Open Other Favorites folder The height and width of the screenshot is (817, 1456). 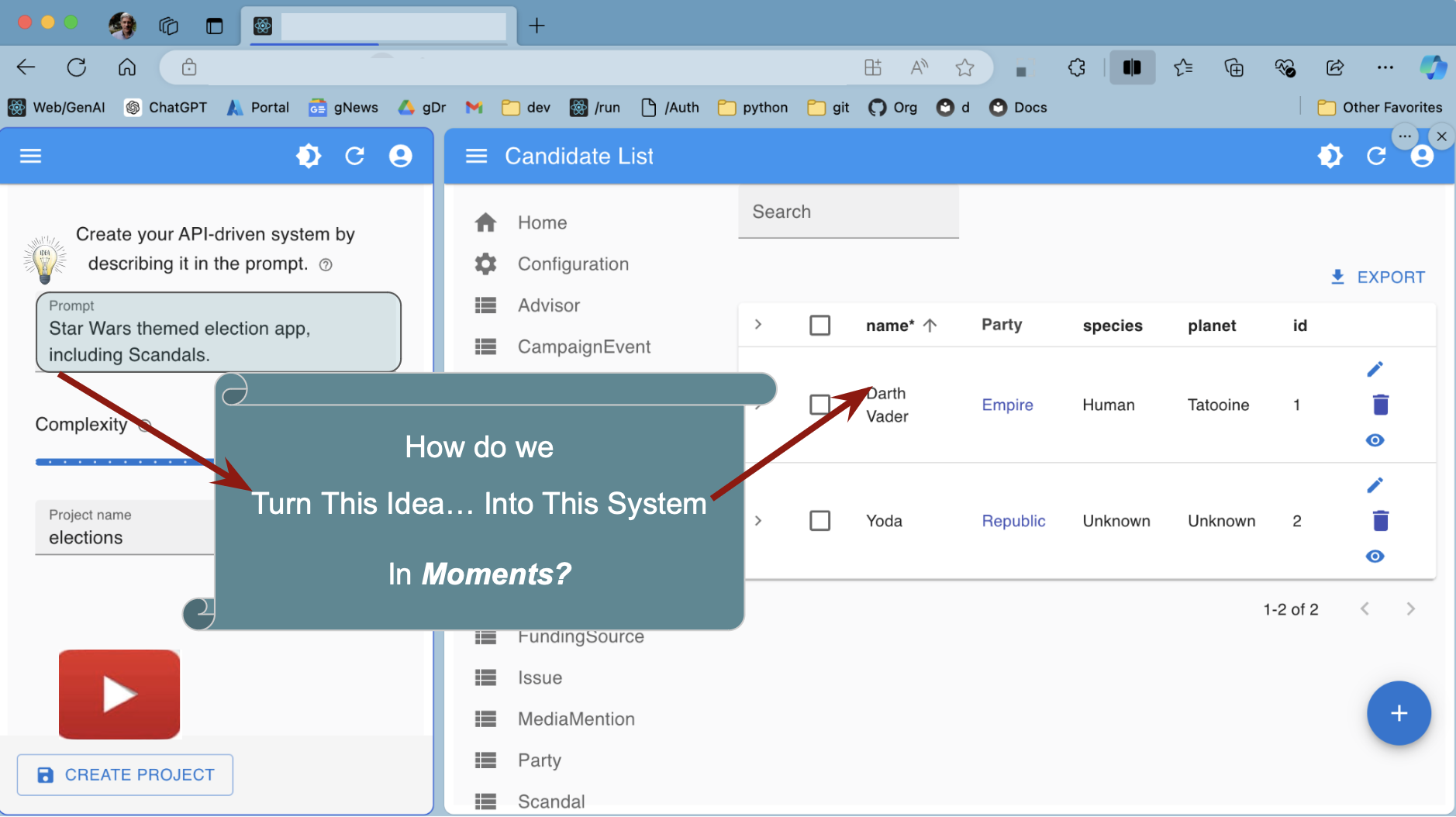coord(1380,107)
